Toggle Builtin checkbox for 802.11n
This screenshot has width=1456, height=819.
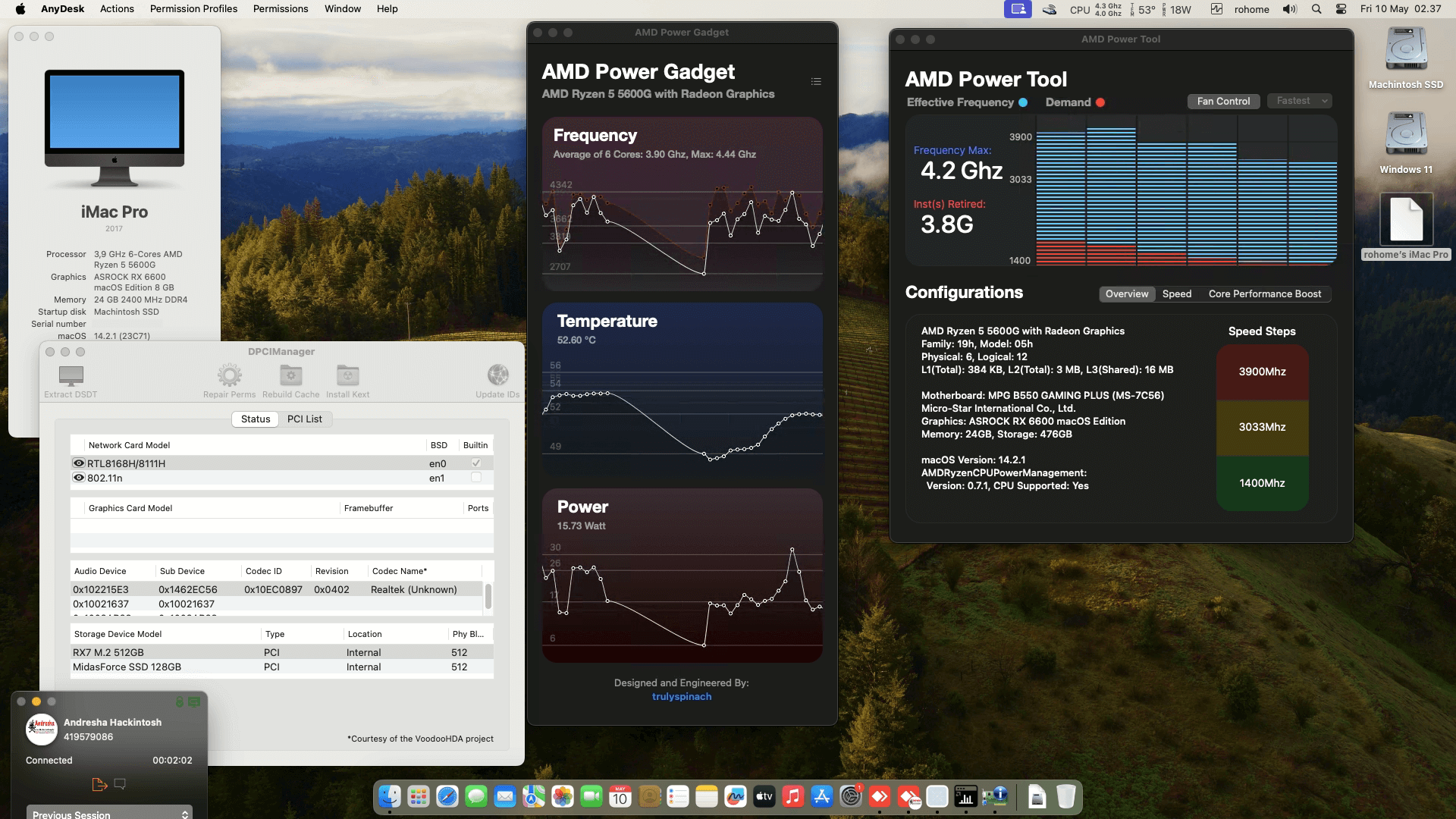tap(476, 477)
